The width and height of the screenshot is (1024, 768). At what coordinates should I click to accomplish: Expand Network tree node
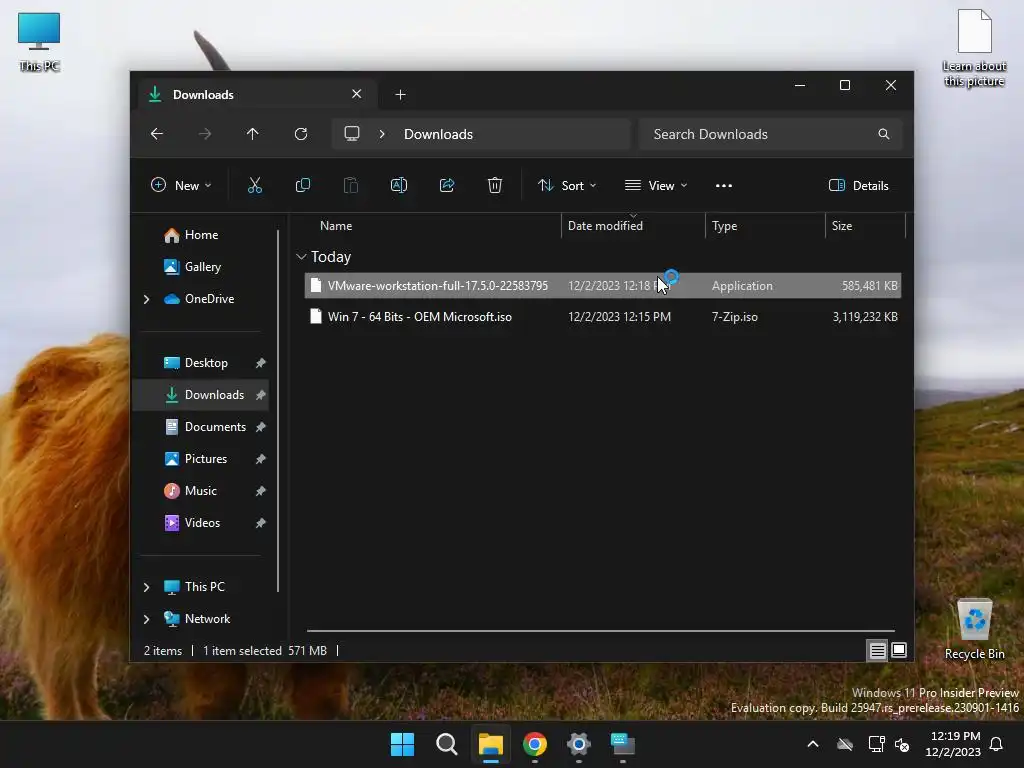point(146,619)
